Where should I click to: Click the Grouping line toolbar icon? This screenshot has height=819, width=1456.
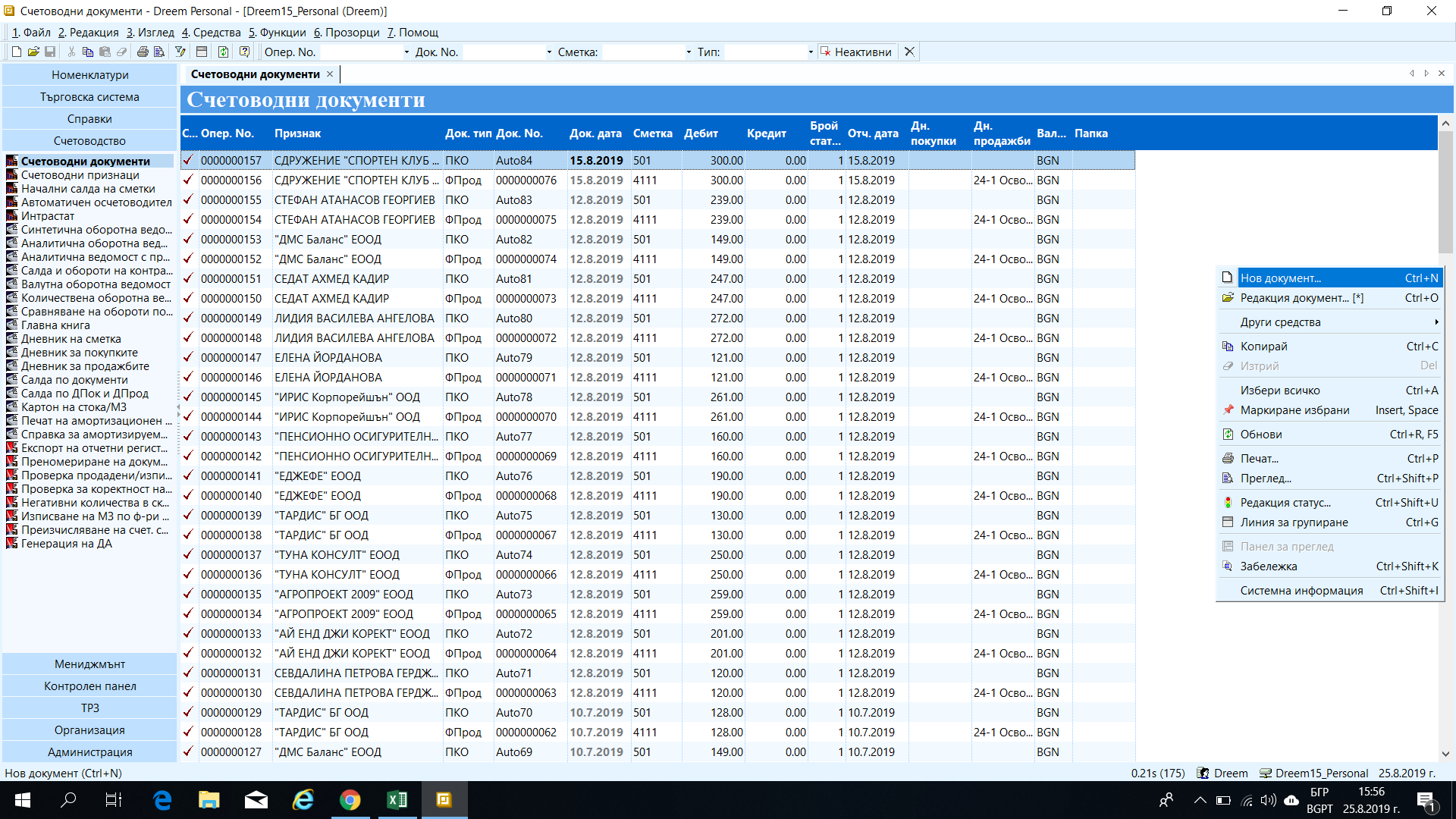[202, 52]
